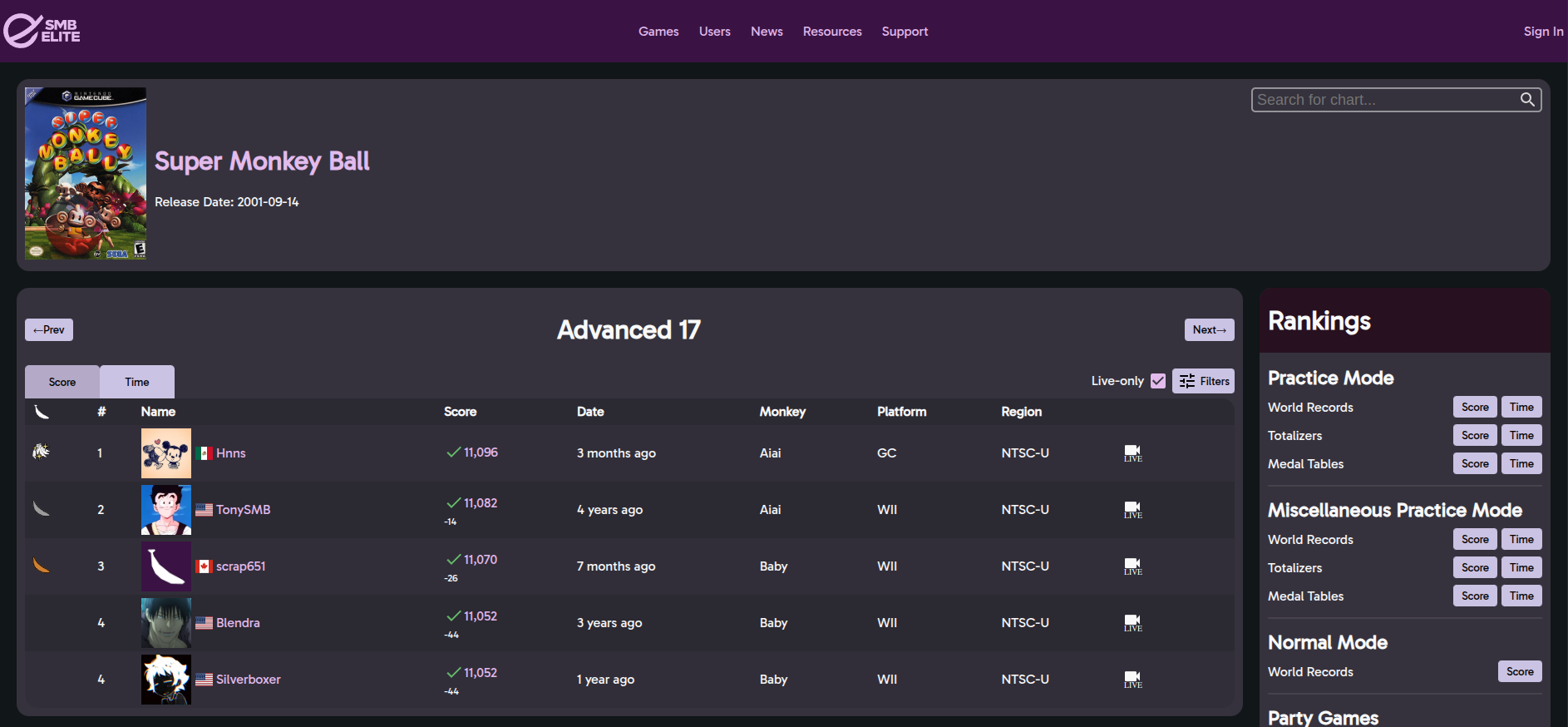Viewport: 1568px width, 727px height.
Task: Open Practice Mode Totalizers Time rankings
Action: pyautogui.click(x=1521, y=435)
